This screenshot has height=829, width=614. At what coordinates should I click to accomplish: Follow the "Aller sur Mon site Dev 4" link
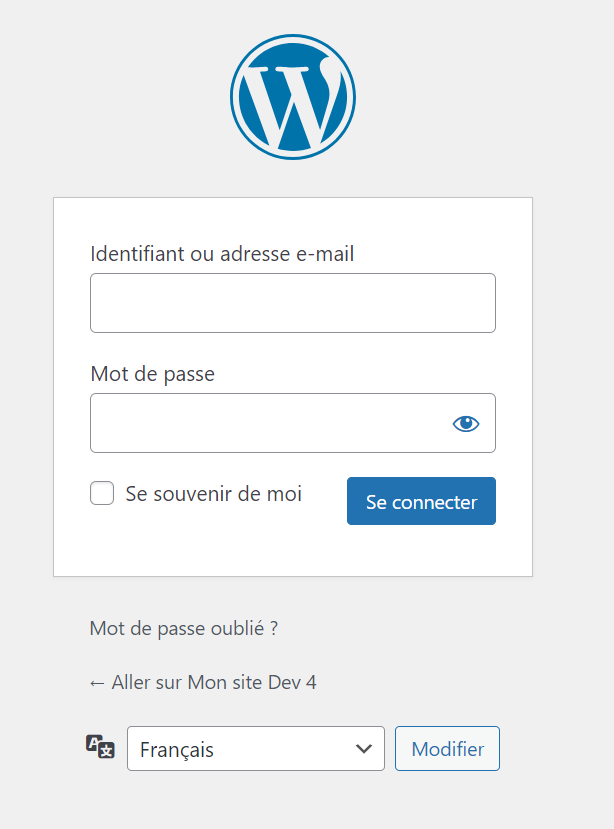(203, 683)
